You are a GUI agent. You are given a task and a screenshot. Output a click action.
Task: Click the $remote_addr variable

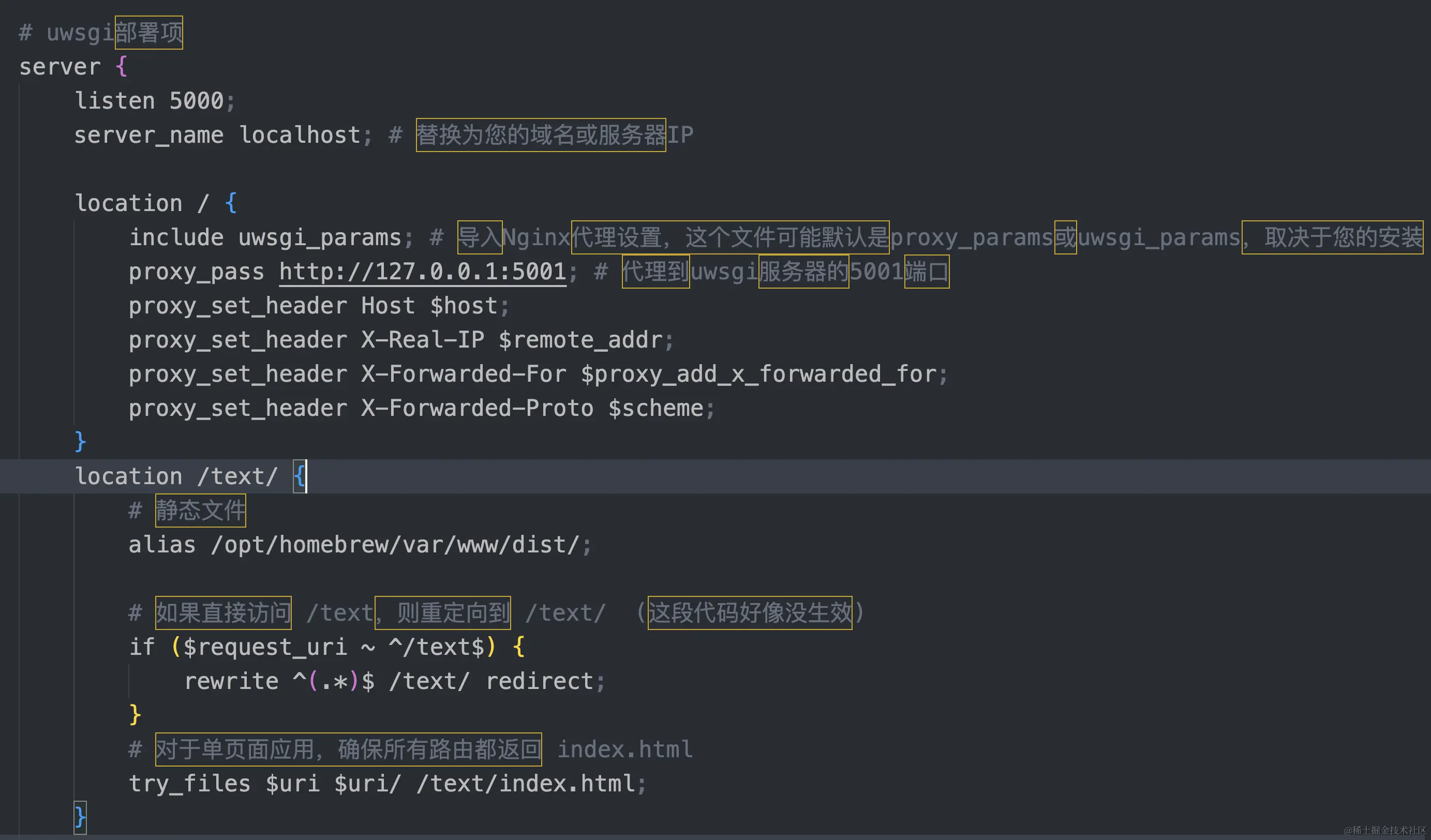(580, 340)
